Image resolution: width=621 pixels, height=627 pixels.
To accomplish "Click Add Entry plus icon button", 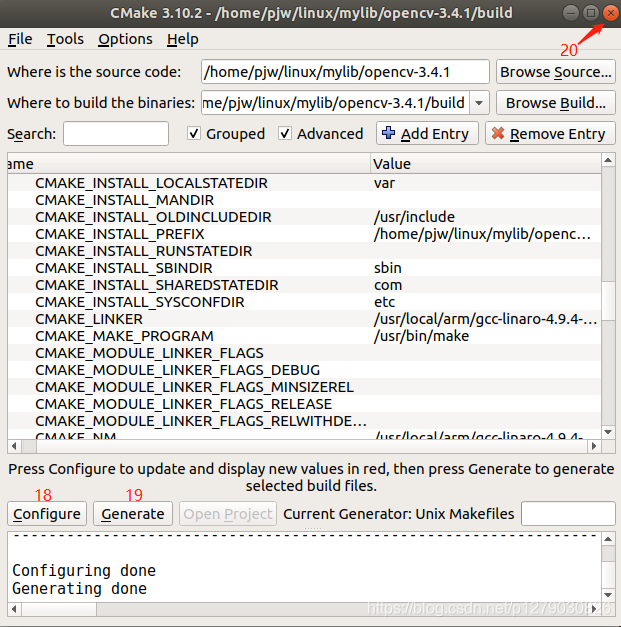I will 427,134.
